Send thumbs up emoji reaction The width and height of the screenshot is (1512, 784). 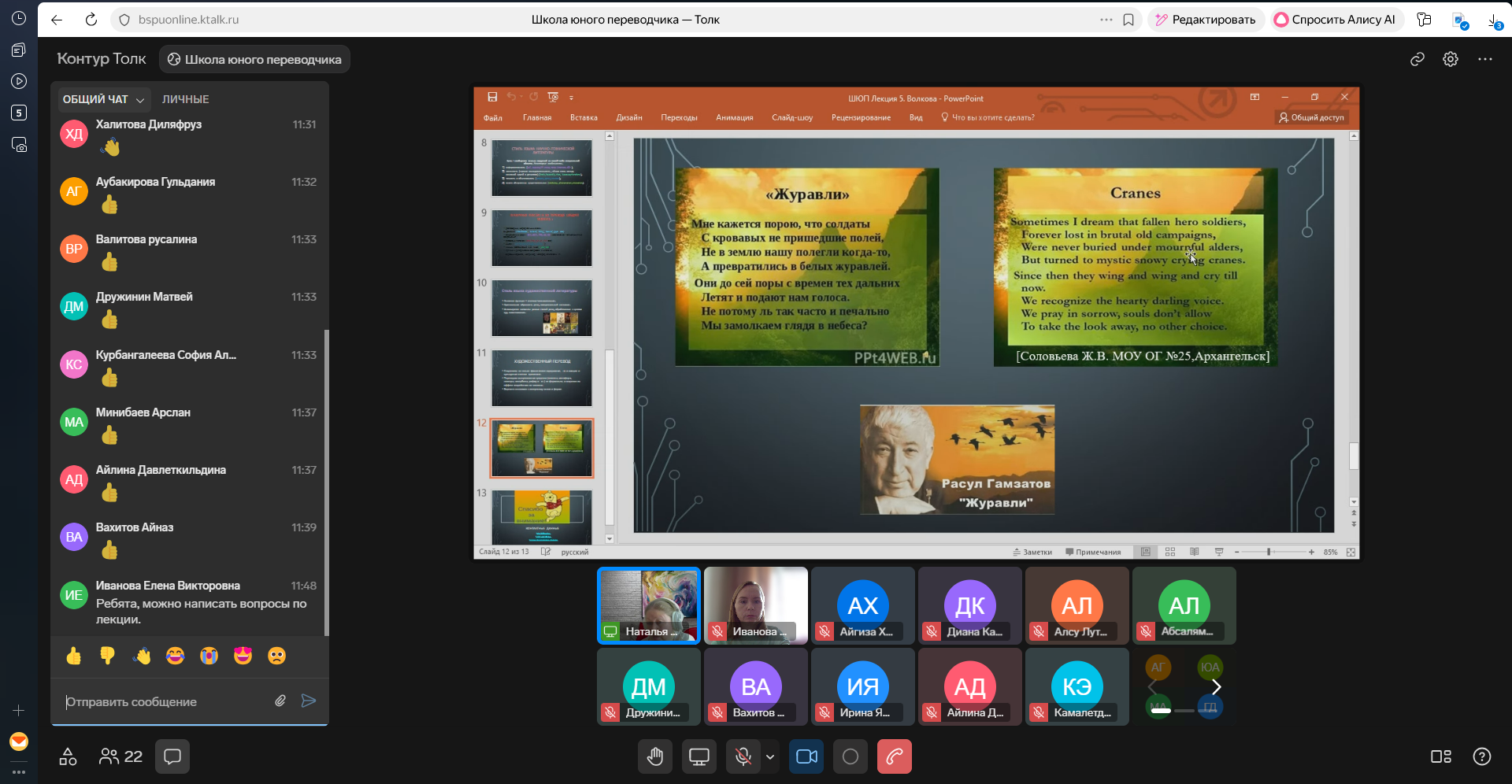point(74,656)
